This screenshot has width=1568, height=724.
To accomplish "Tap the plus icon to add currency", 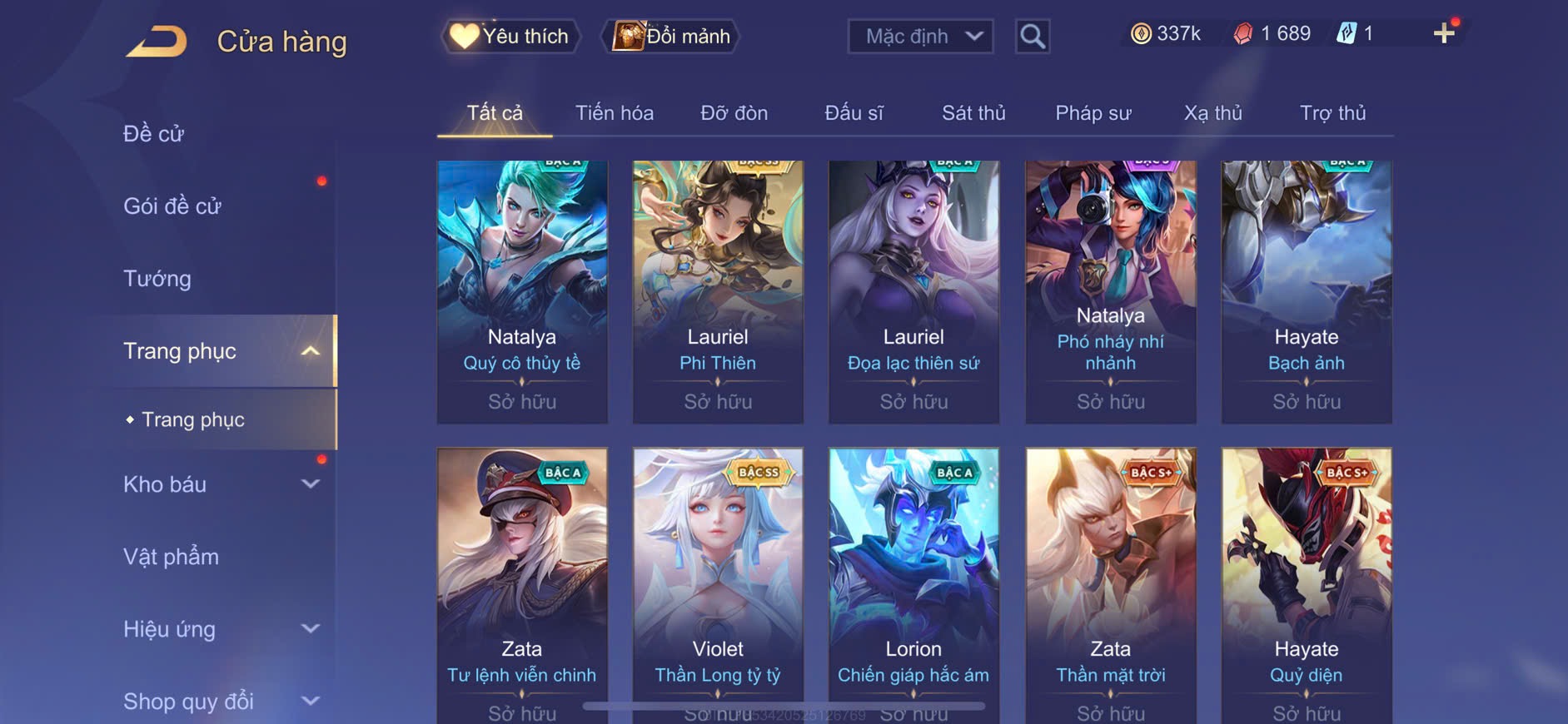I will coord(1444,33).
